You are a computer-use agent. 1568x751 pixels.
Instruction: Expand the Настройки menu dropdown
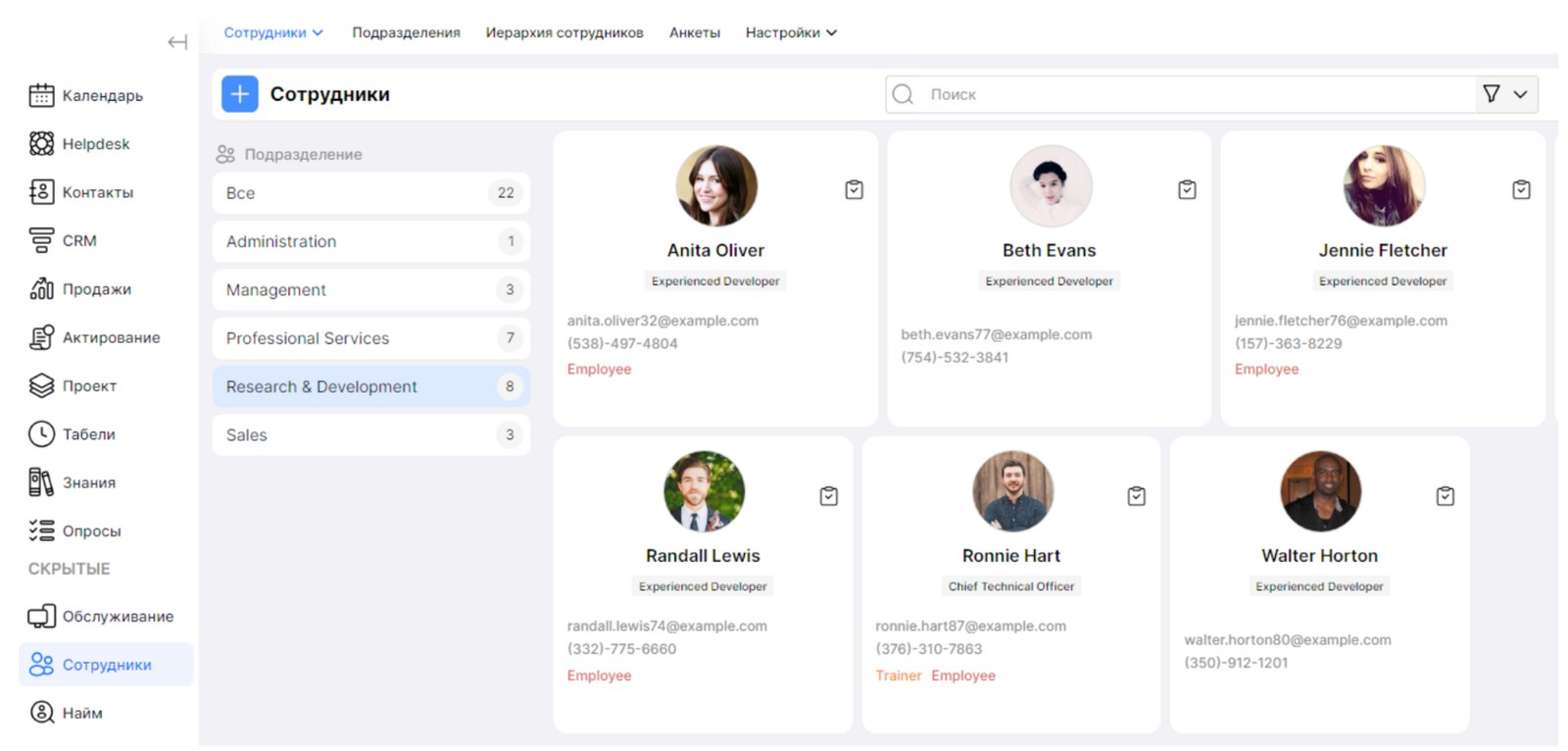[791, 32]
